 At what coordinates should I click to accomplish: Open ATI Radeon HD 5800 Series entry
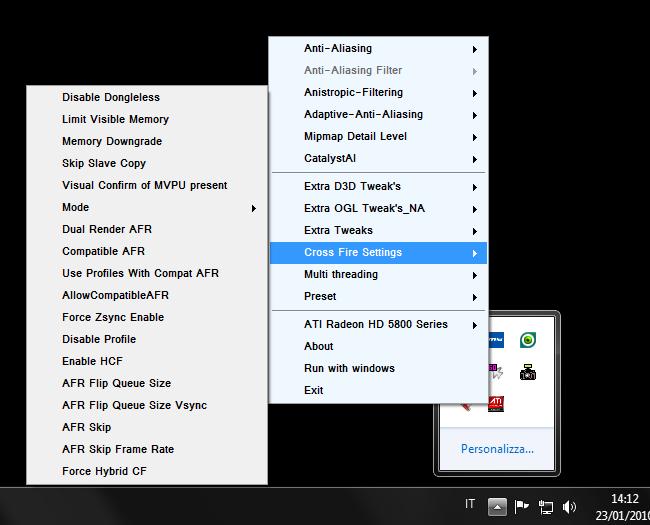point(378,324)
